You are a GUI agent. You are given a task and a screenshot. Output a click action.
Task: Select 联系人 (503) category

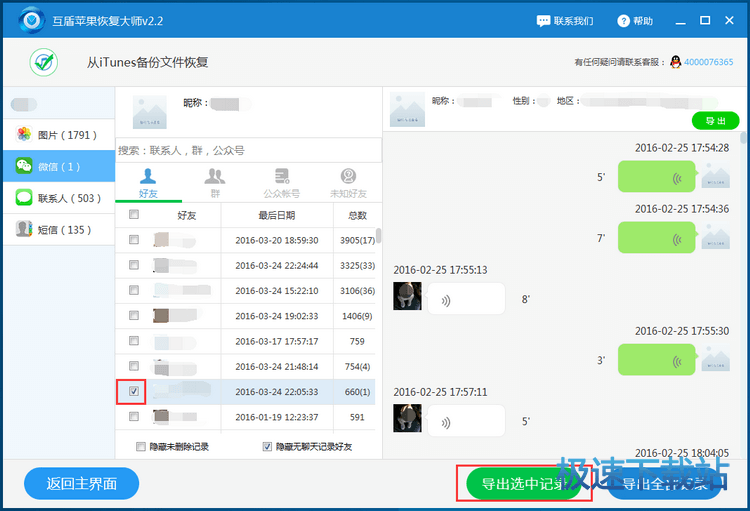pyautogui.click(x=59, y=198)
